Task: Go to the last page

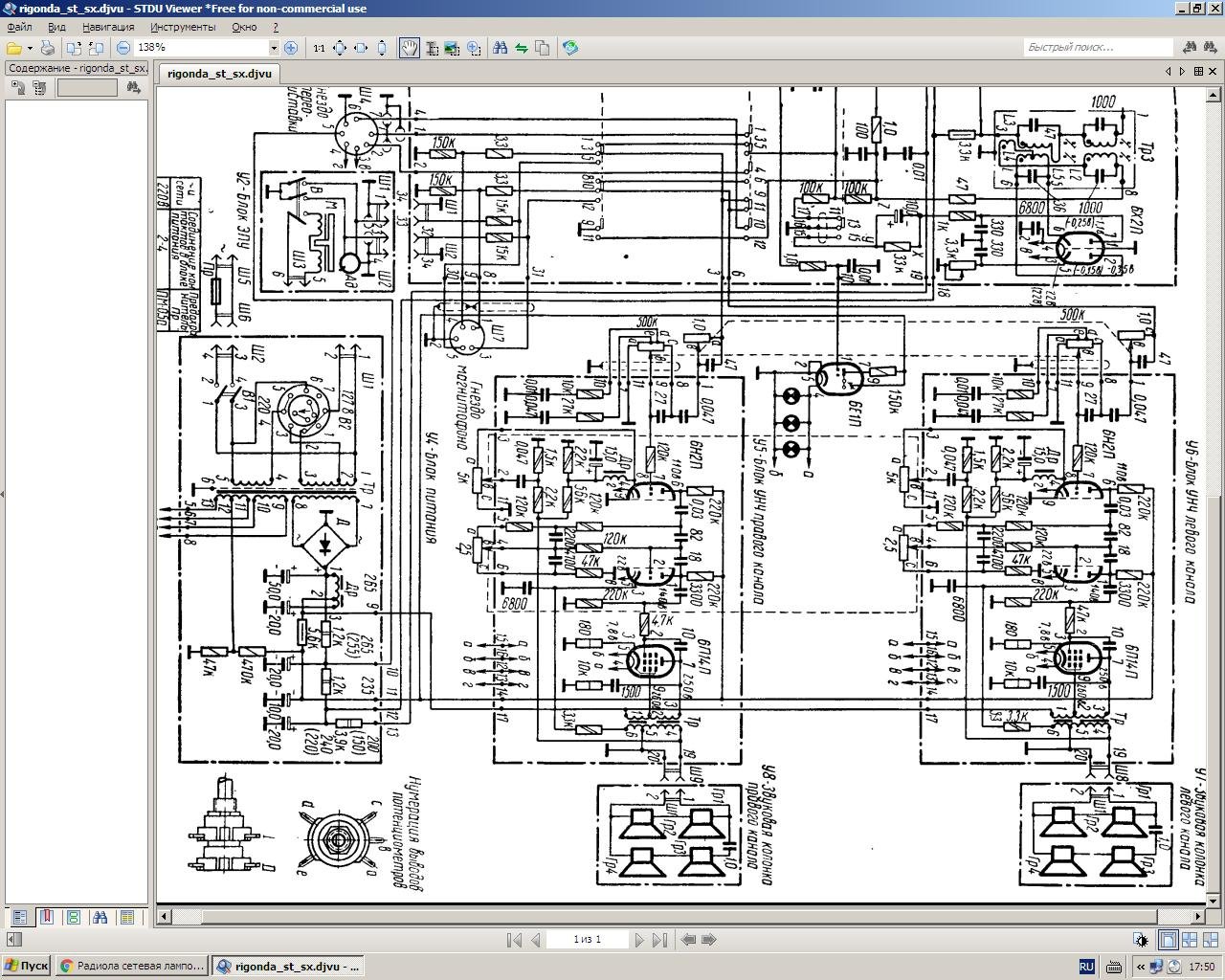Action: [659, 940]
